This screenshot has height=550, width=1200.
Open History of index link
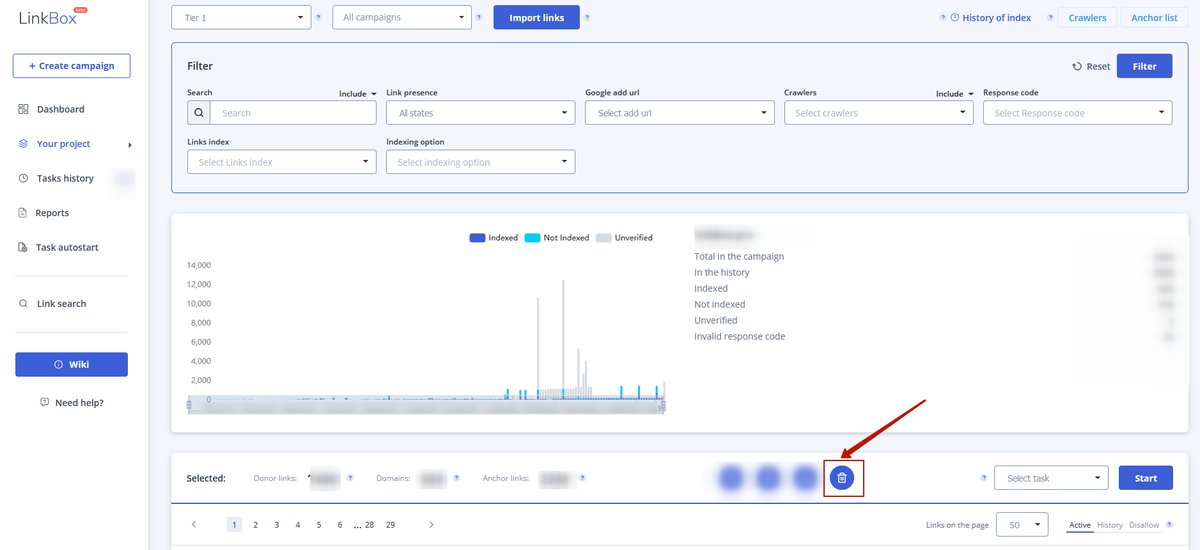(x=991, y=17)
